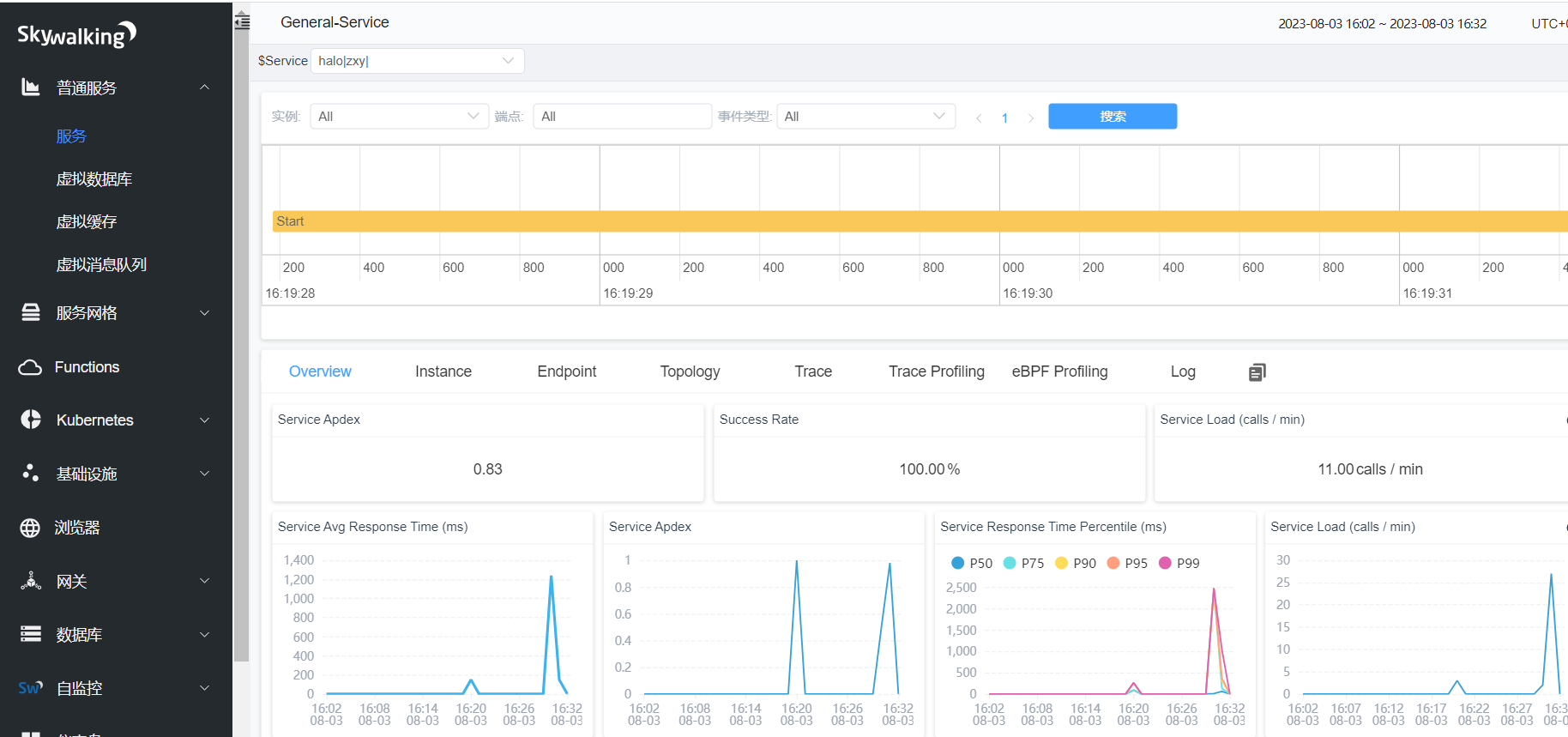Open the time range picker at top
1568x737 pixels.
tap(1382, 24)
